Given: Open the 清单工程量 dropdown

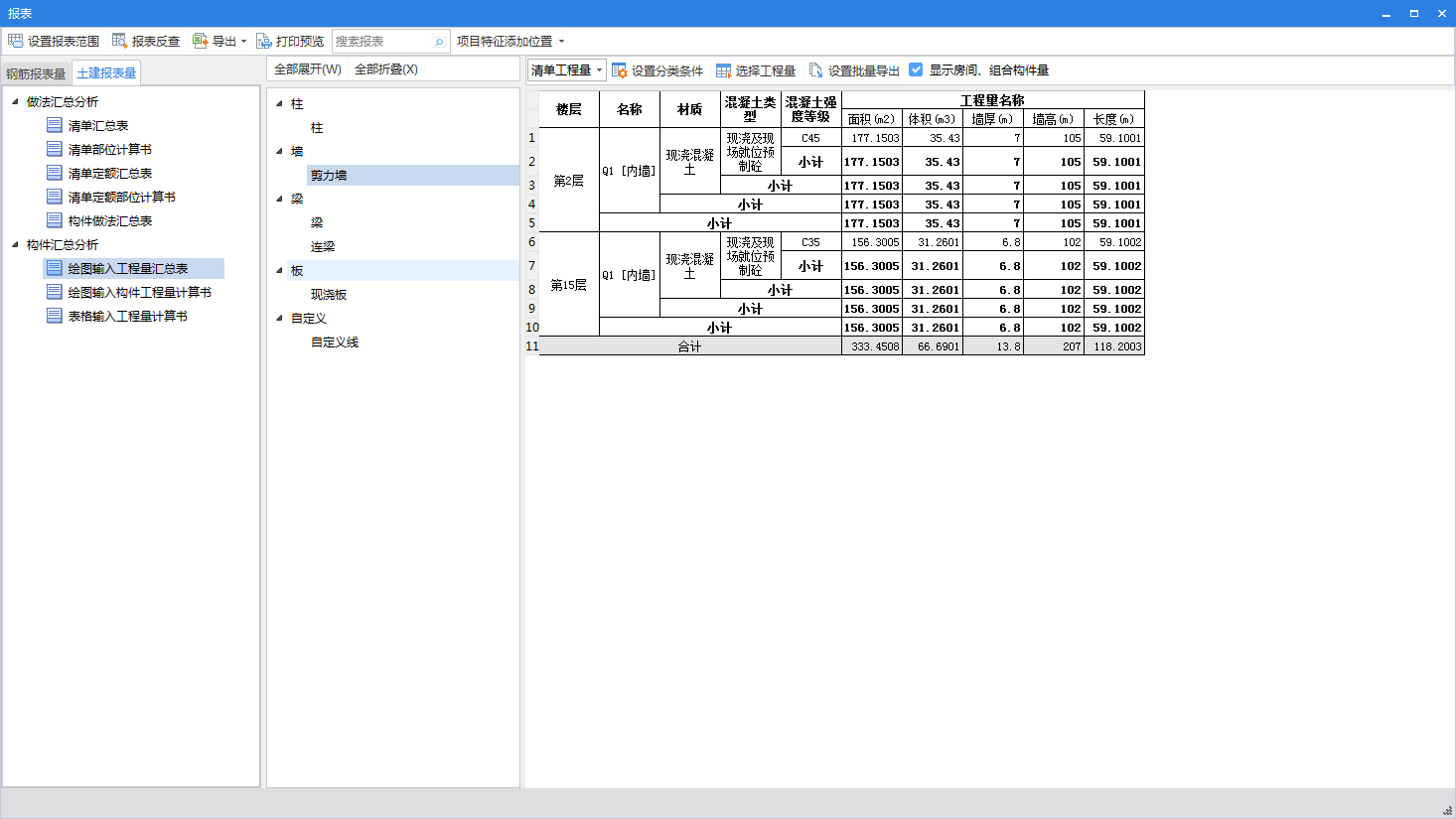Looking at the screenshot, I should (x=566, y=70).
